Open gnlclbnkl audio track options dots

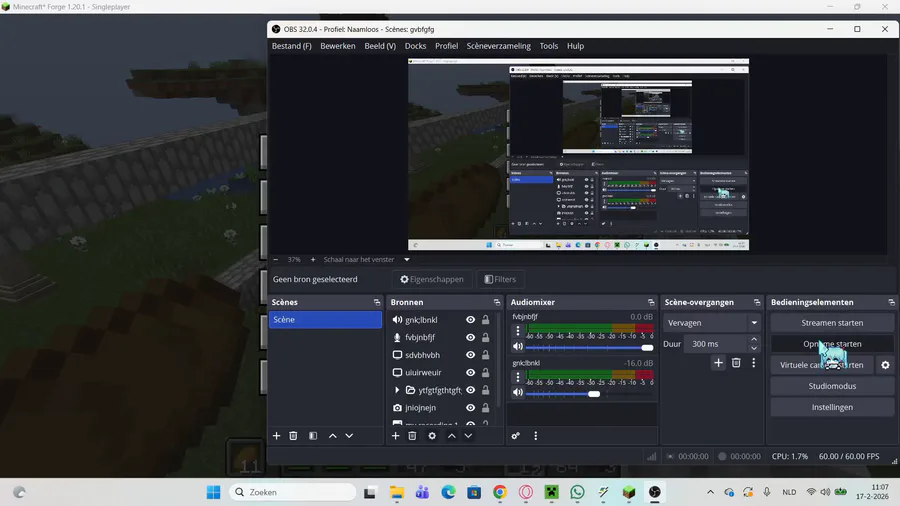coord(518,377)
